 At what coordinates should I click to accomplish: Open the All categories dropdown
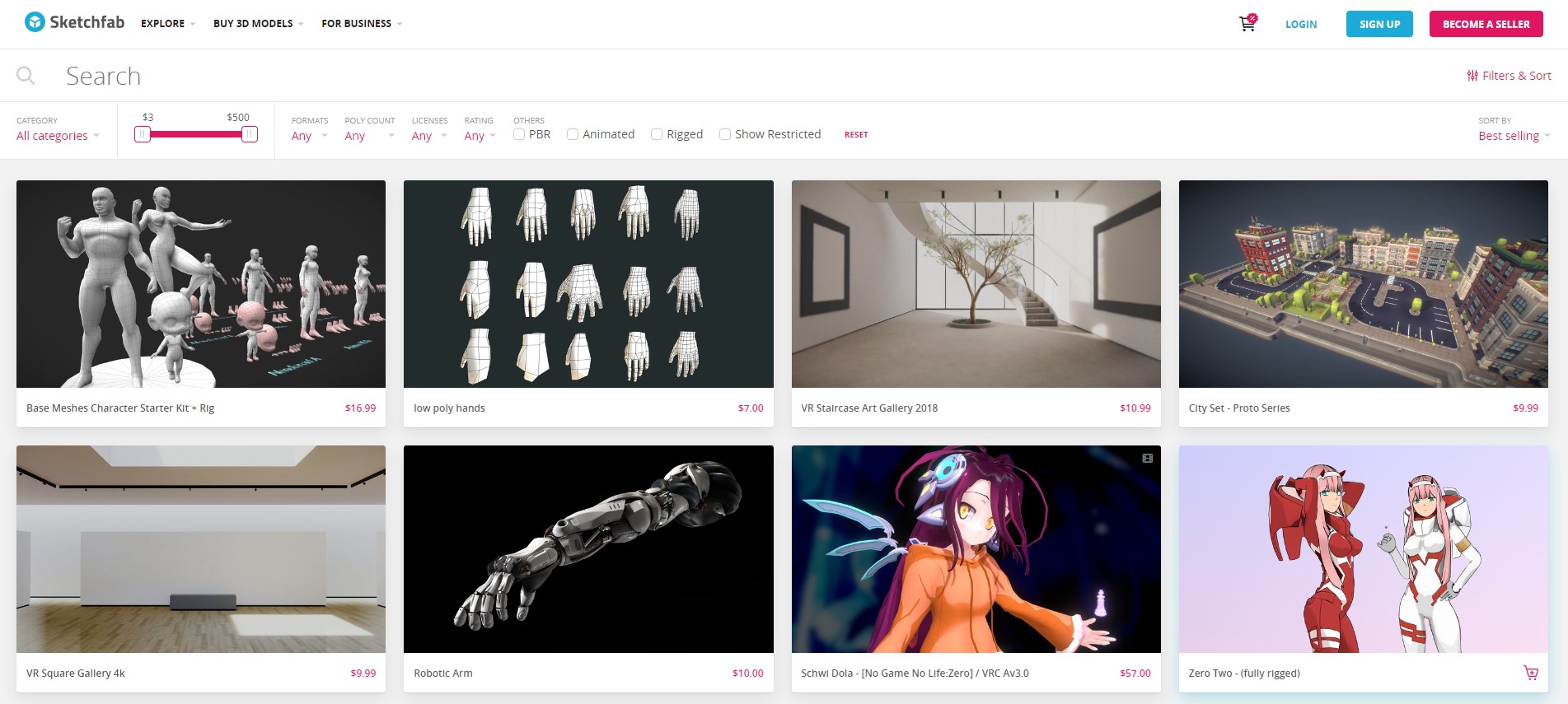click(x=58, y=136)
